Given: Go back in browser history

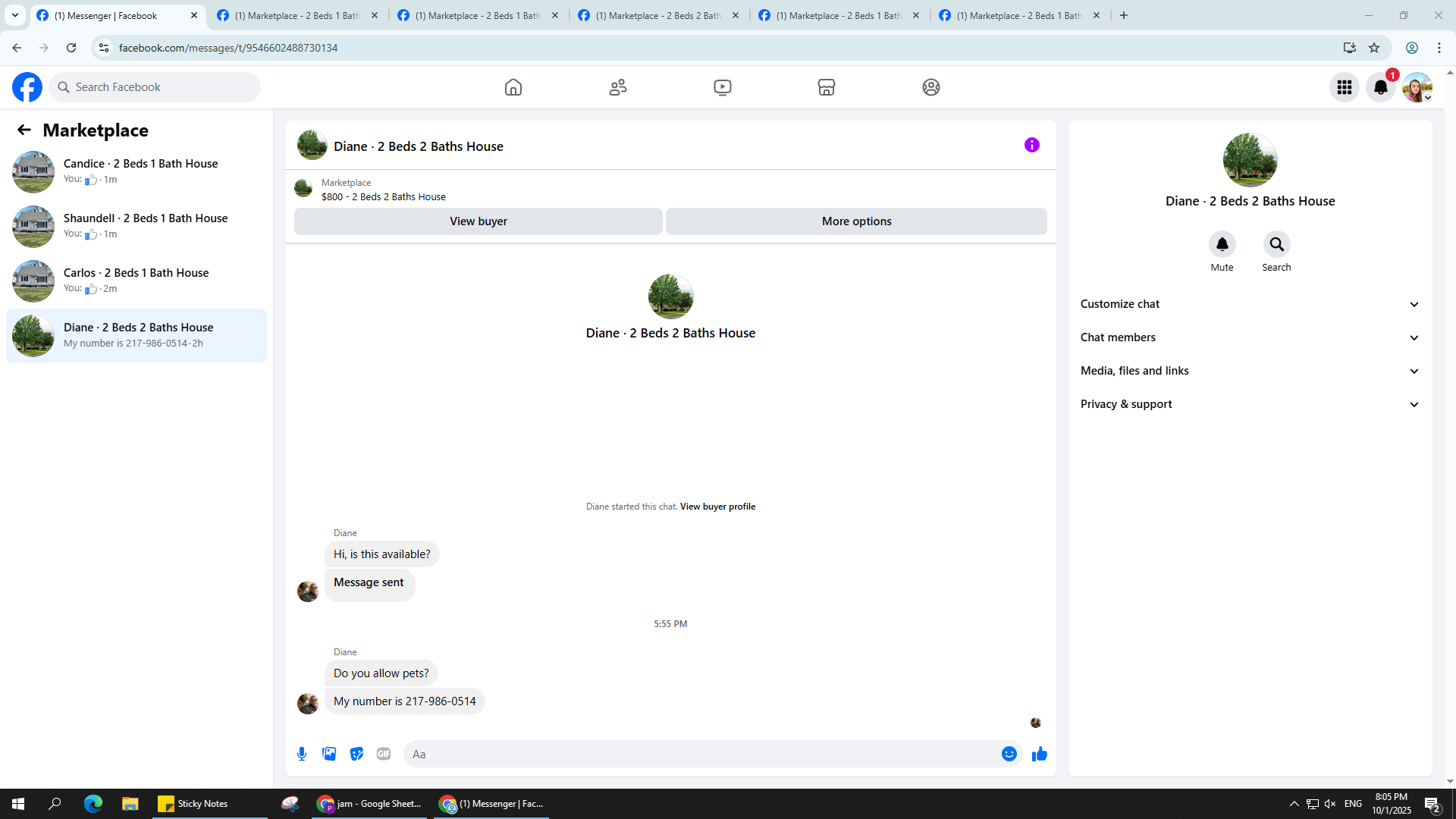Looking at the screenshot, I should pyautogui.click(x=17, y=48).
